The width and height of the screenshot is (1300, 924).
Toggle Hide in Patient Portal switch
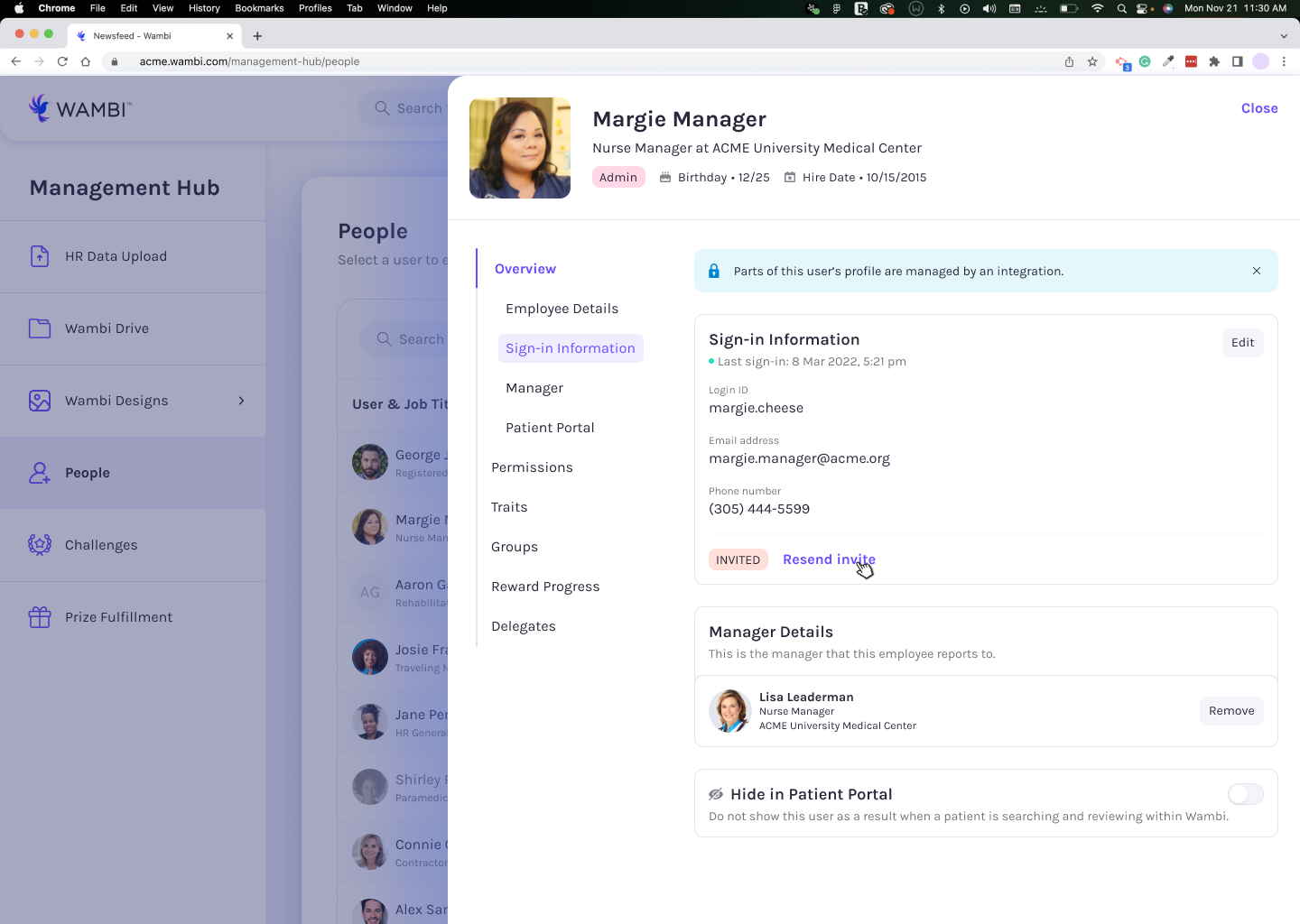[1245, 794]
